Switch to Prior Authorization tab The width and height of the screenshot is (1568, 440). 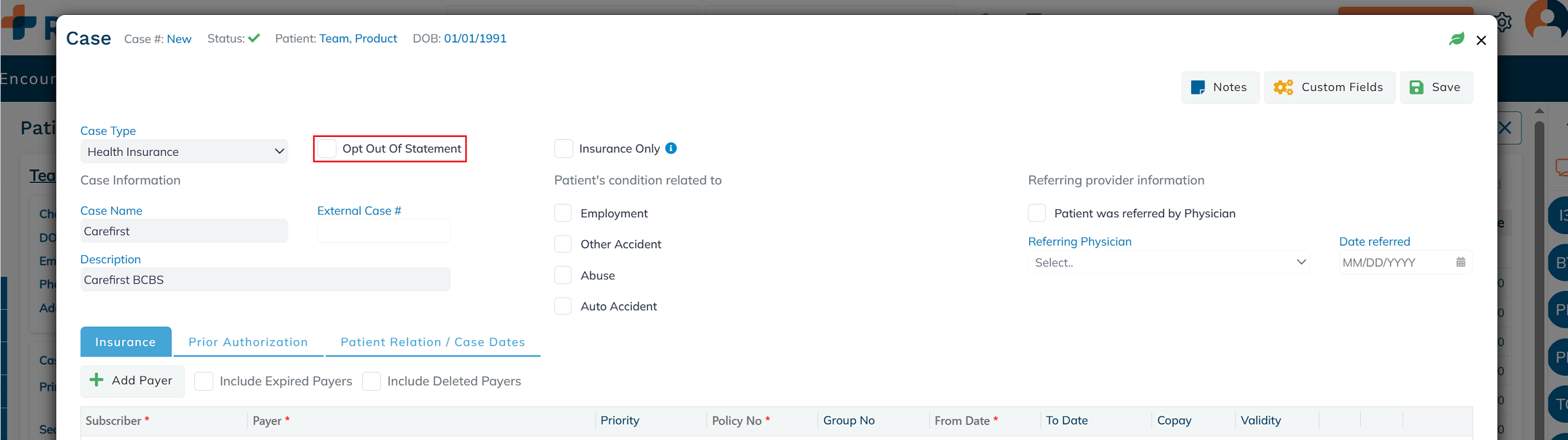pos(248,342)
